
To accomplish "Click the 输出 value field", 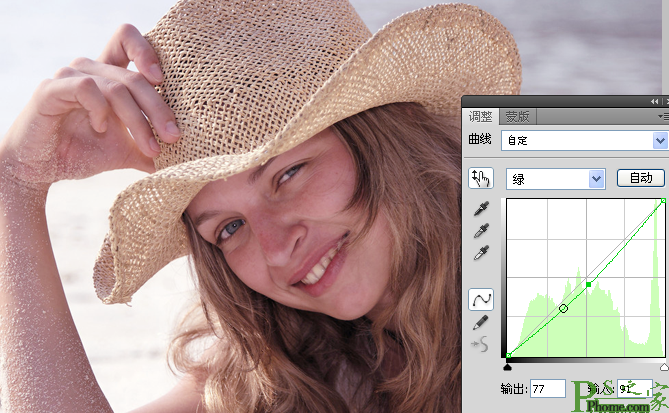I will (548, 389).
